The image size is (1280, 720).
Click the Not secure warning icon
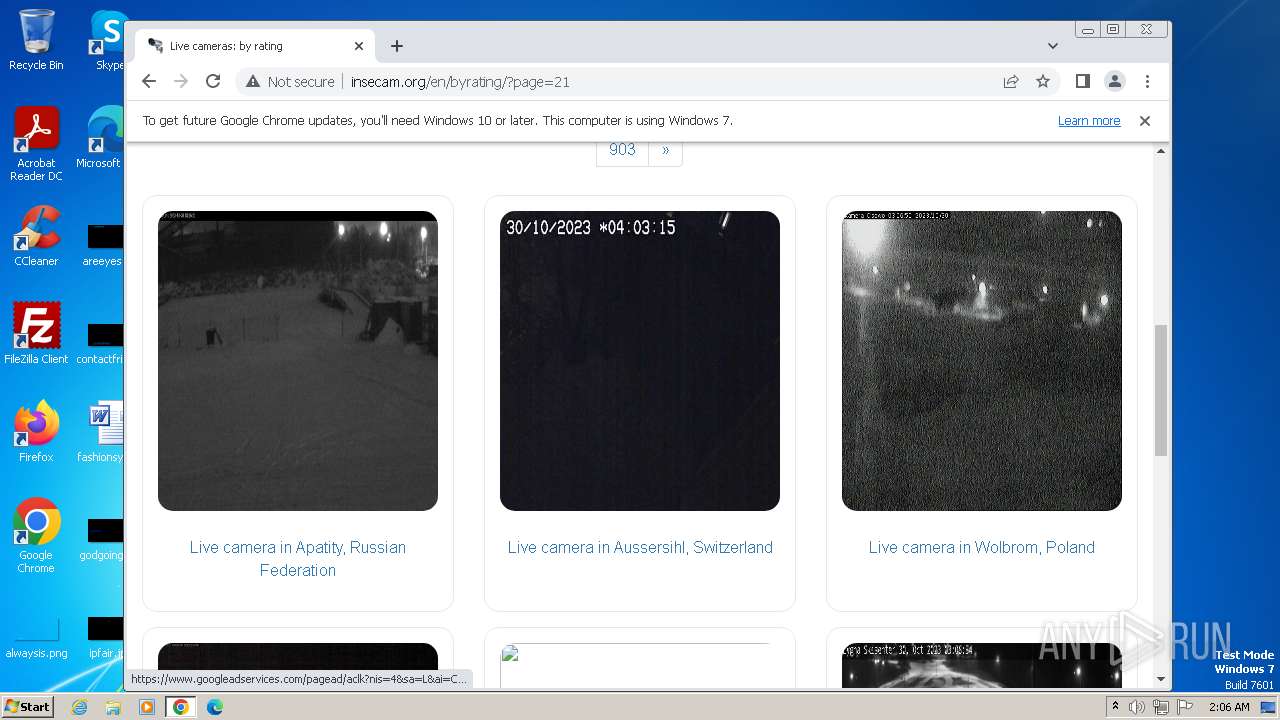[x=253, y=82]
